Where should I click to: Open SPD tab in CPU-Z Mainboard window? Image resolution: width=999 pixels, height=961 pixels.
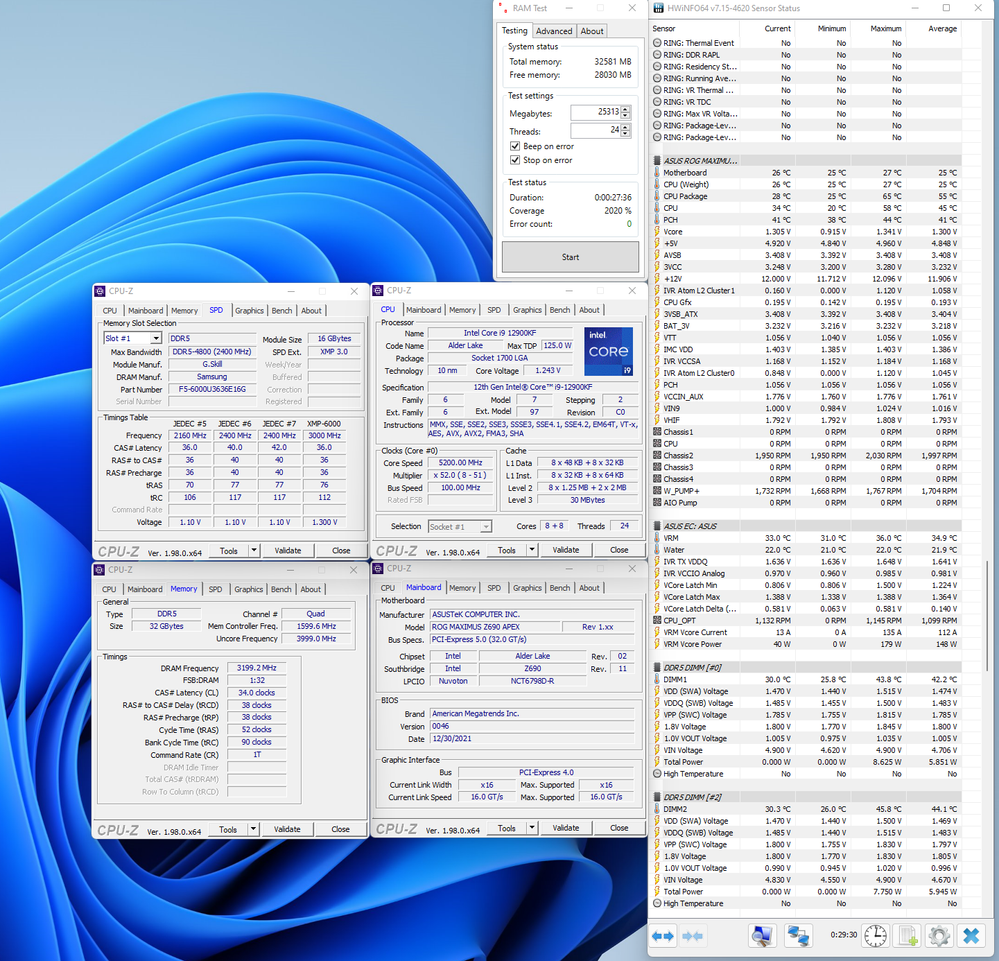coord(494,588)
